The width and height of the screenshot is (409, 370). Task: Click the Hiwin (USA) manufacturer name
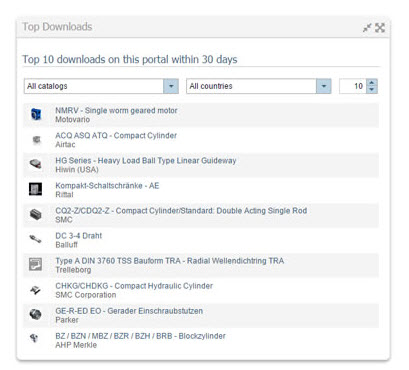(x=77, y=170)
